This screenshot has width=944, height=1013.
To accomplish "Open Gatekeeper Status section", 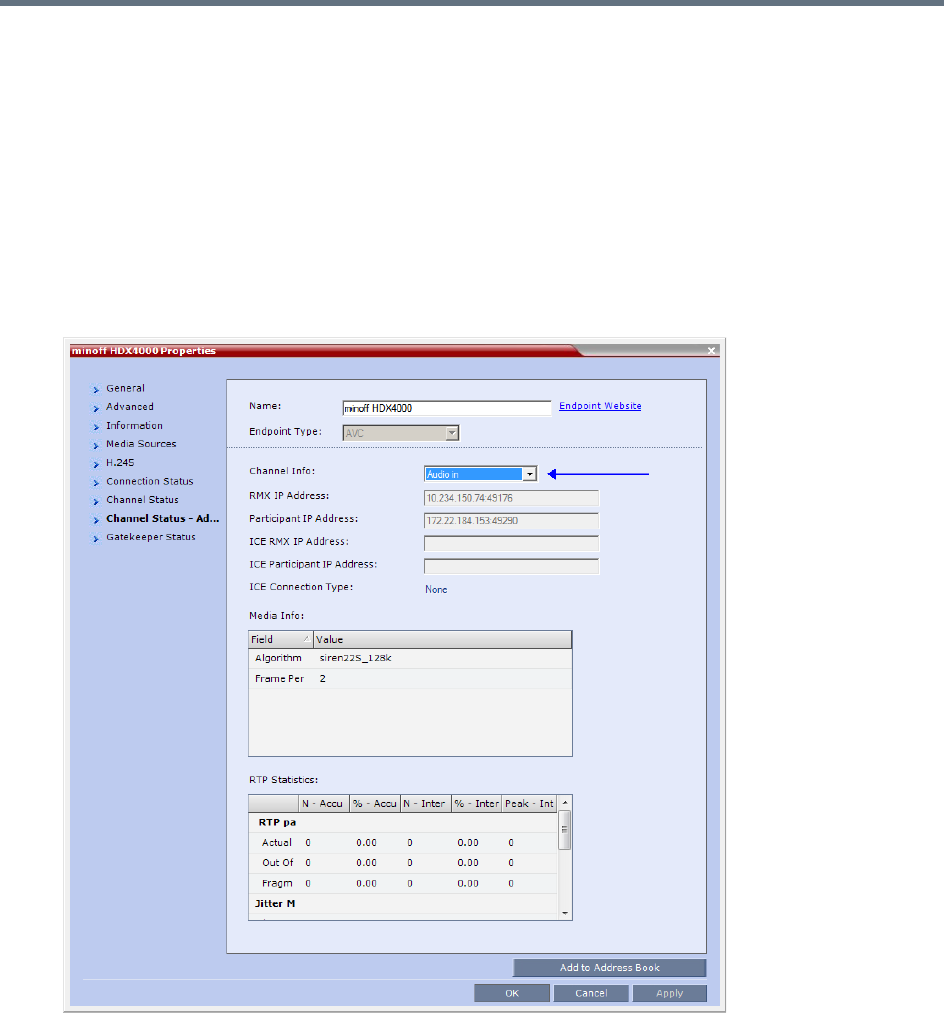I will click(151, 537).
